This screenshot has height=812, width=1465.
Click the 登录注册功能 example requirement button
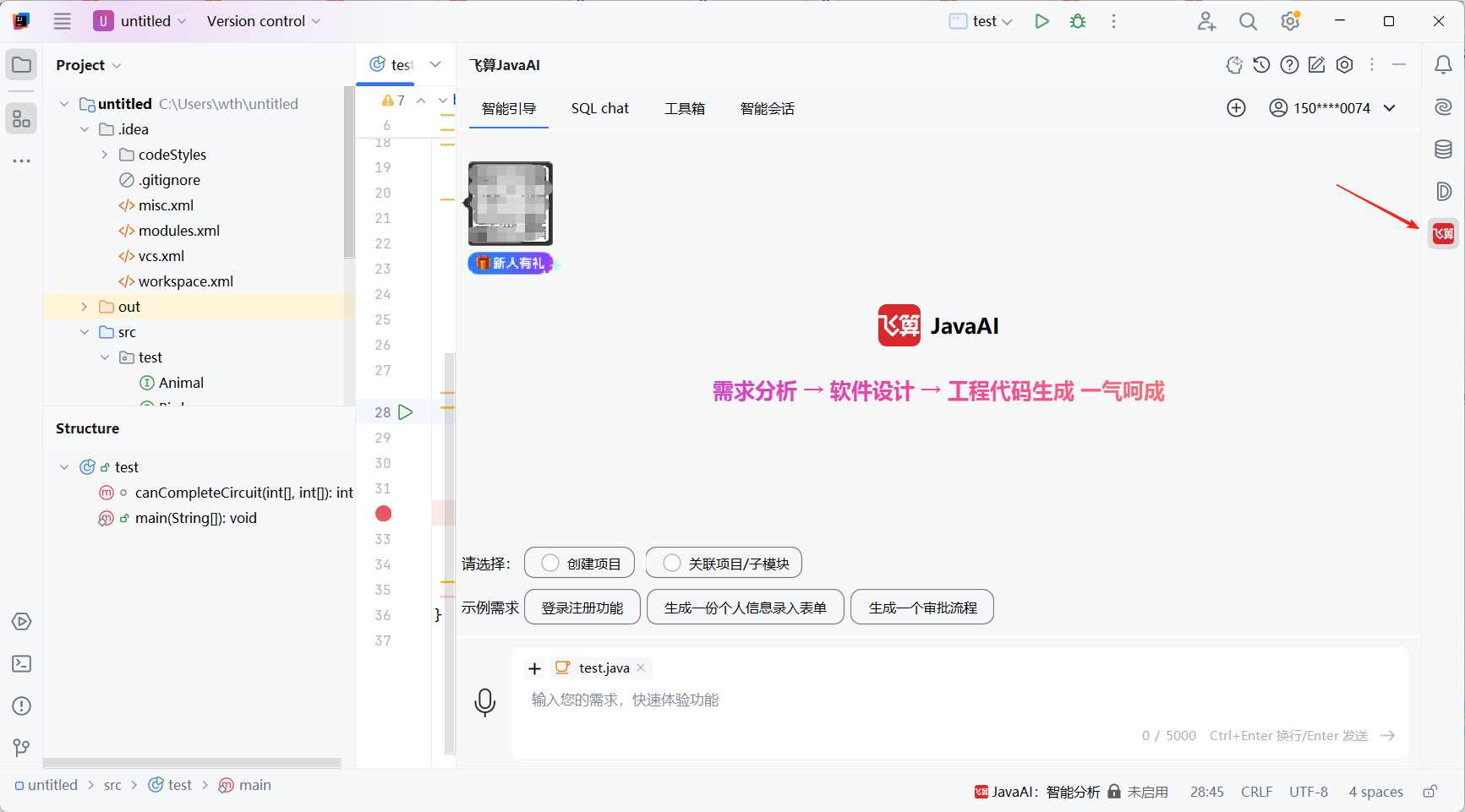582,607
